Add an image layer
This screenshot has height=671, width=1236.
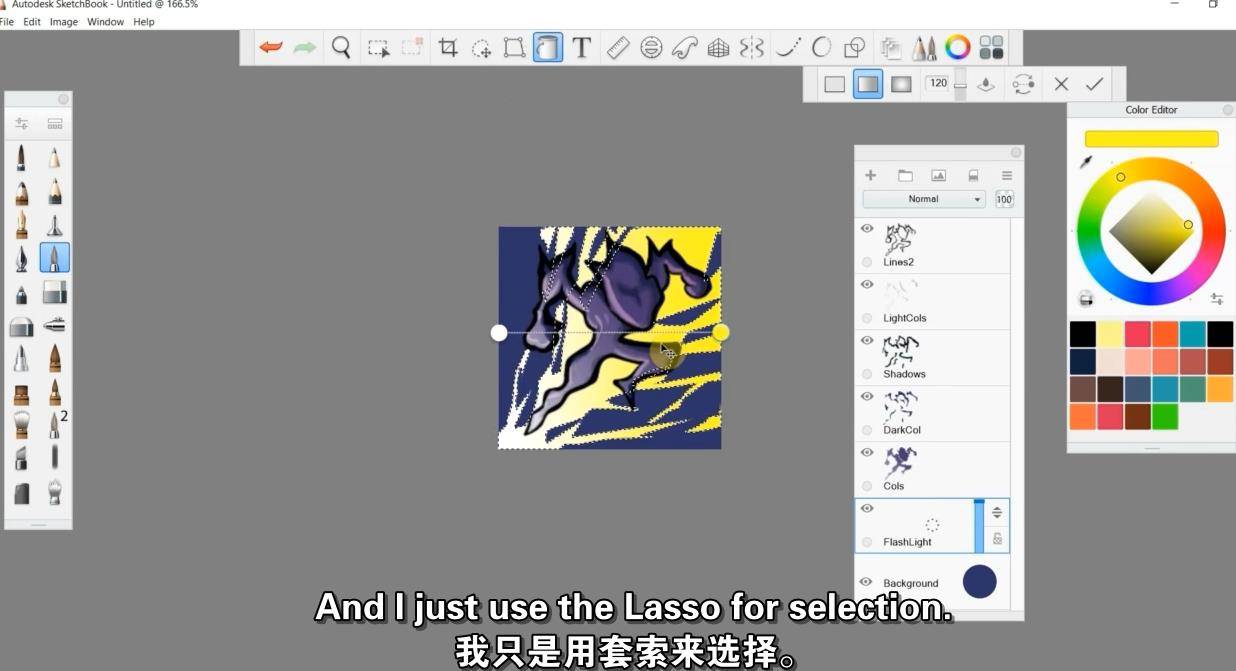(938, 175)
